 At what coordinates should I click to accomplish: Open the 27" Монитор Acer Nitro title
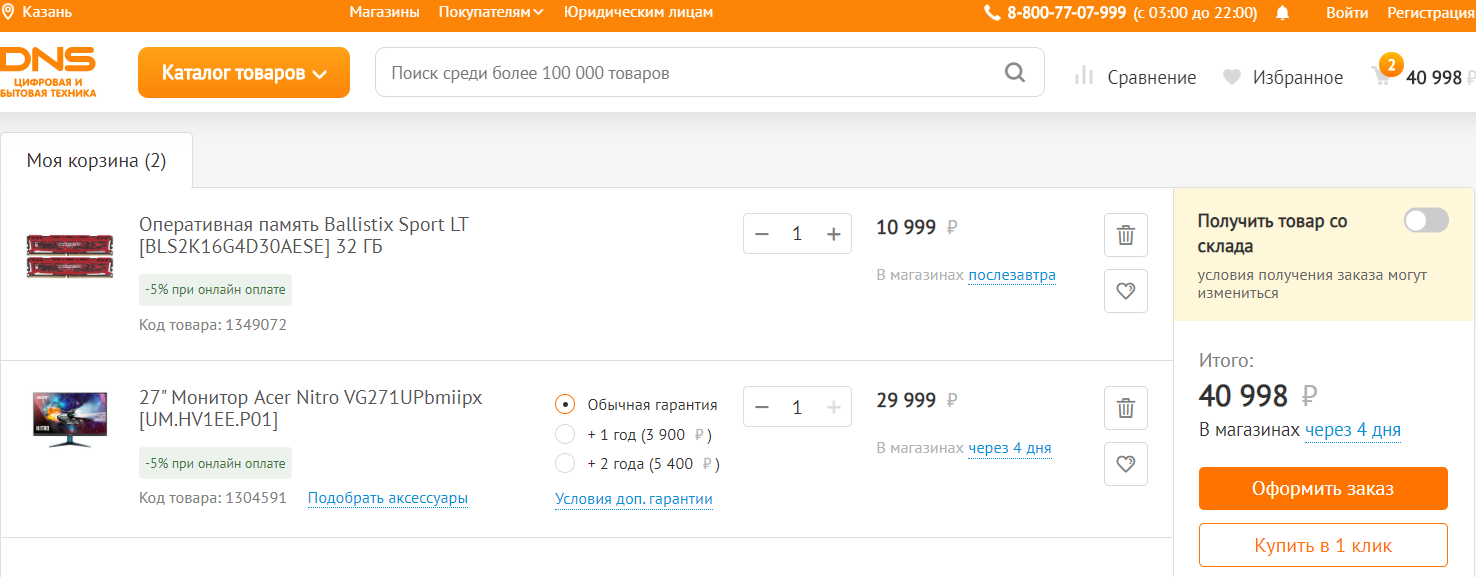click(x=311, y=408)
